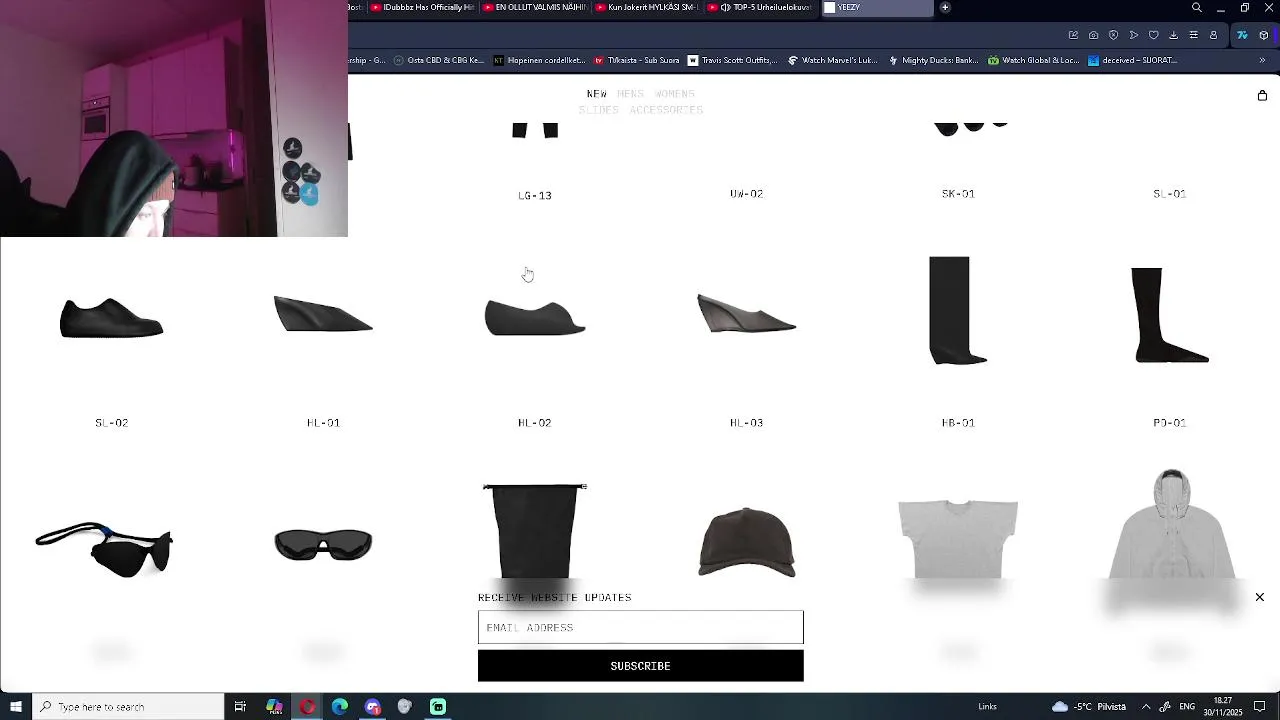
Task: Click the edit page toolbar icon
Action: coord(1073,35)
